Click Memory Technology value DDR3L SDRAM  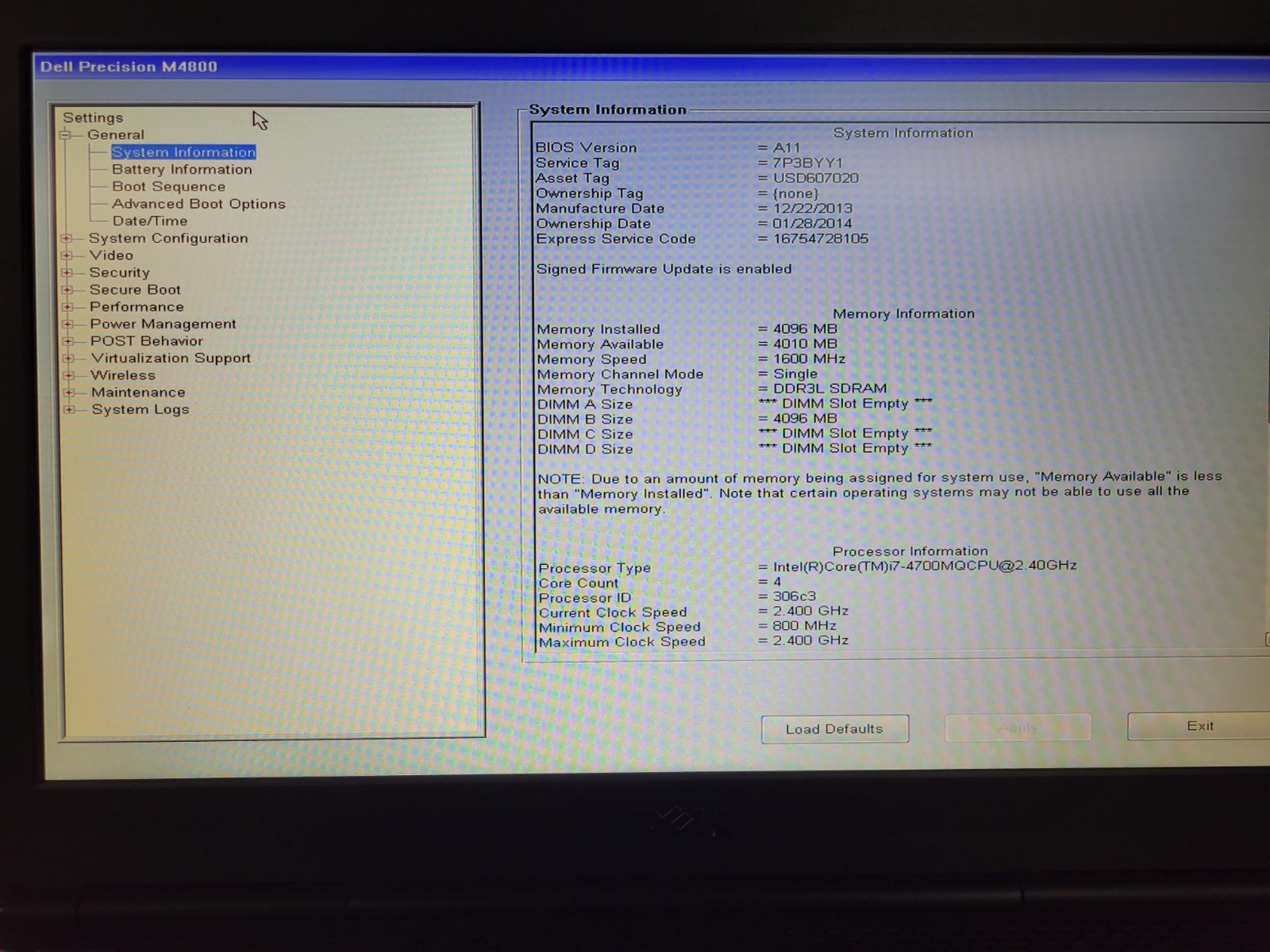coord(830,389)
